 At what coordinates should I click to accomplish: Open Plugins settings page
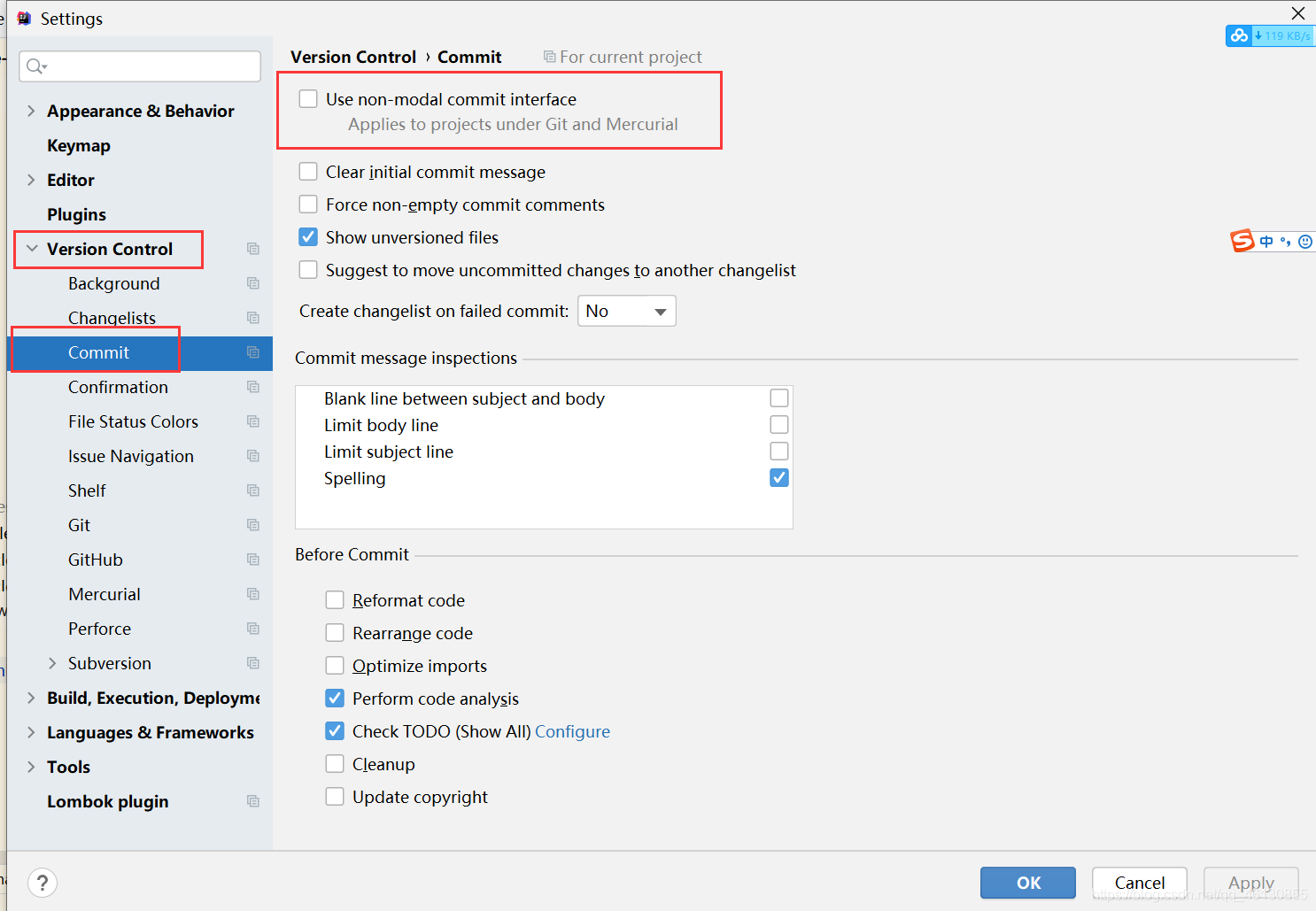76,214
